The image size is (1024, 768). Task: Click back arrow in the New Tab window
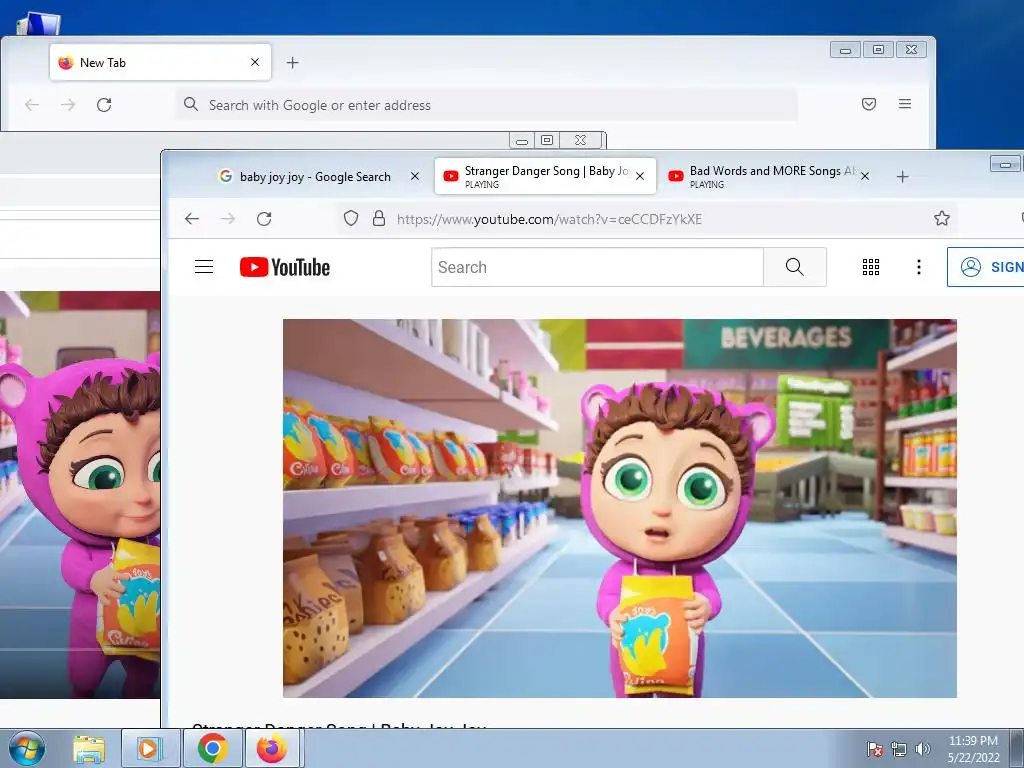(31, 104)
